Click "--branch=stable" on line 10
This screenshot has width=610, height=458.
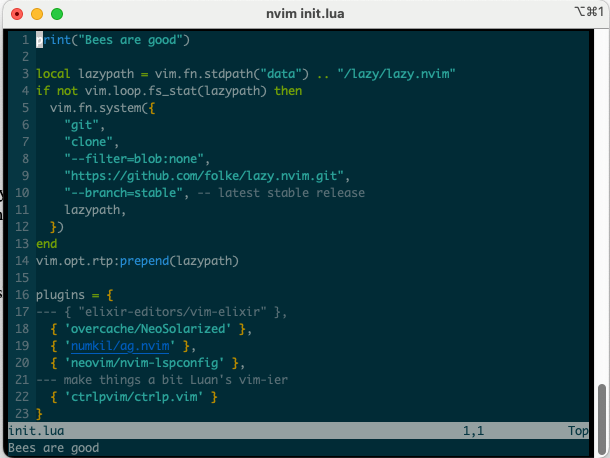(x=123, y=193)
